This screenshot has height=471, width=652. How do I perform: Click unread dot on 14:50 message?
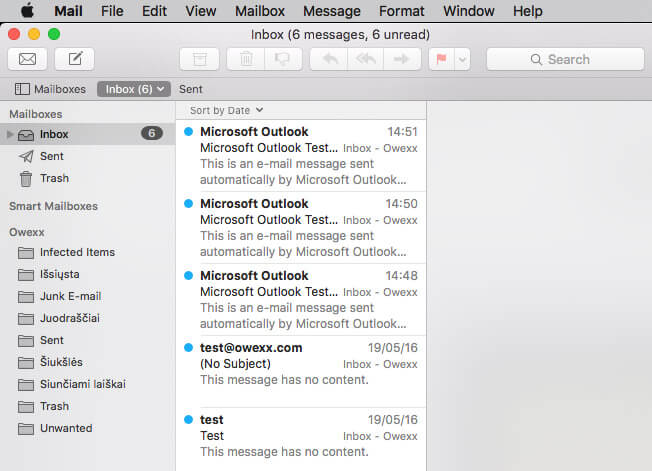click(x=188, y=203)
